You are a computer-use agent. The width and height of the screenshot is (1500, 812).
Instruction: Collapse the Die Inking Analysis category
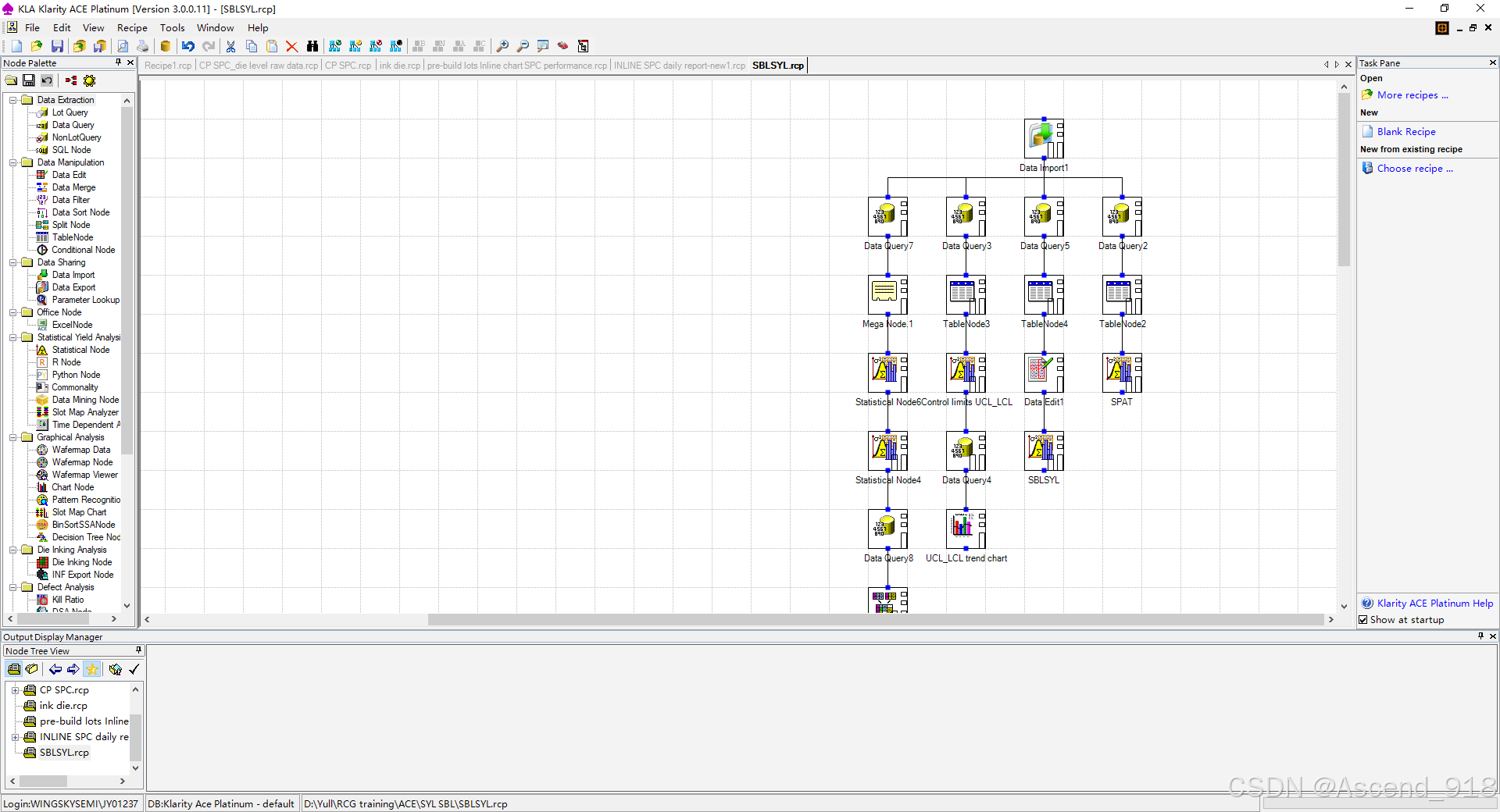(x=13, y=550)
